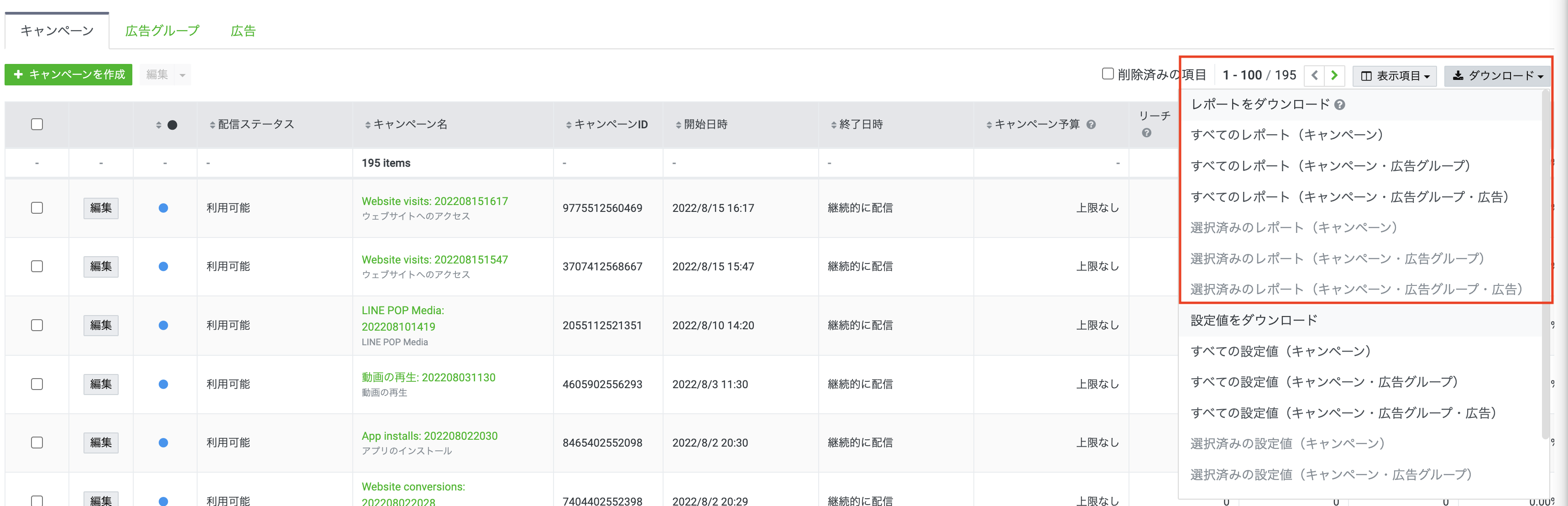1568x506 pixels.
Task: Click blue status dot of 動画の再生 campaign
Action: (x=163, y=384)
